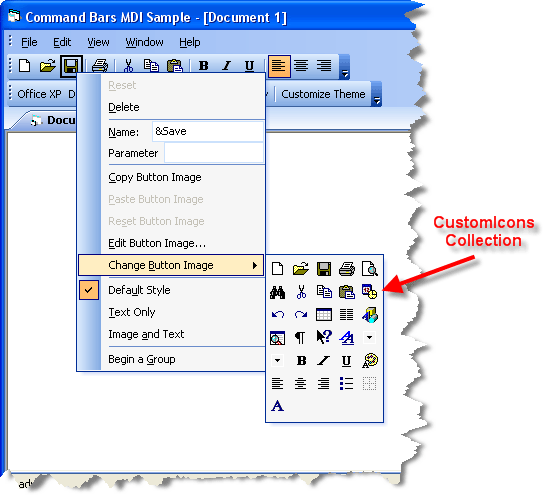Click the Paste clipboard icon in the toolbar
This screenshot has width=543, height=495.
point(175,65)
